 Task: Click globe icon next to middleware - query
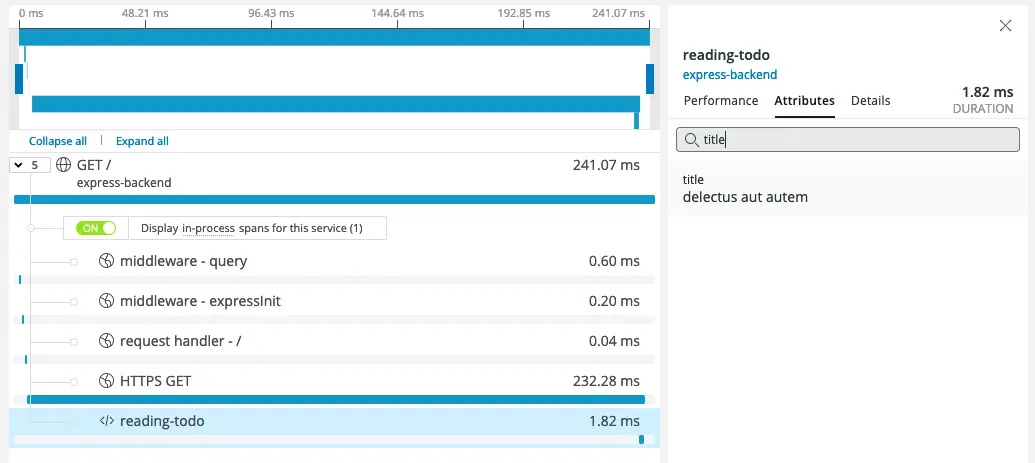coord(107,261)
